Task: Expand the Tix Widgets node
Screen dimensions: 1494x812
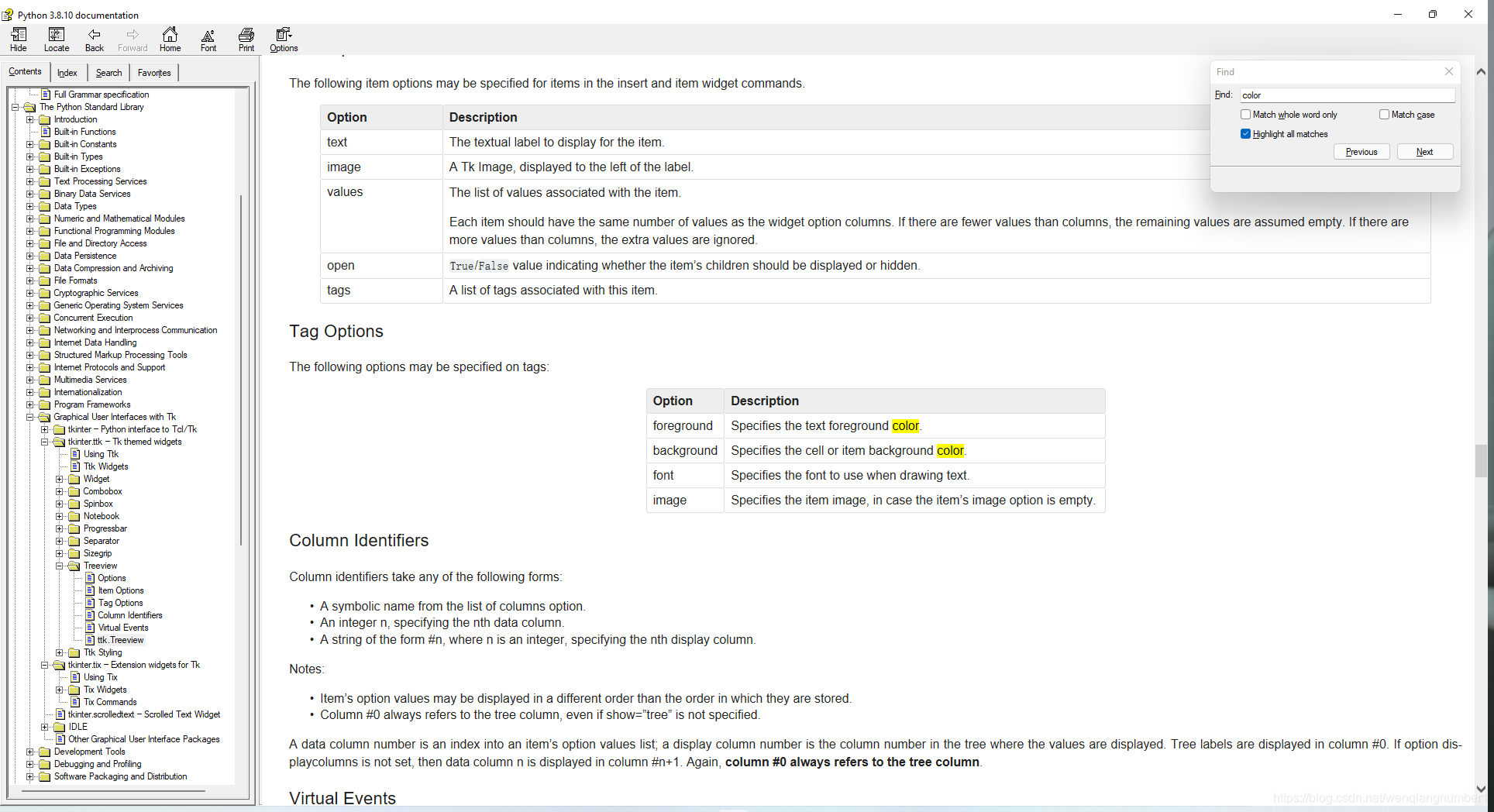Action: pos(59,690)
